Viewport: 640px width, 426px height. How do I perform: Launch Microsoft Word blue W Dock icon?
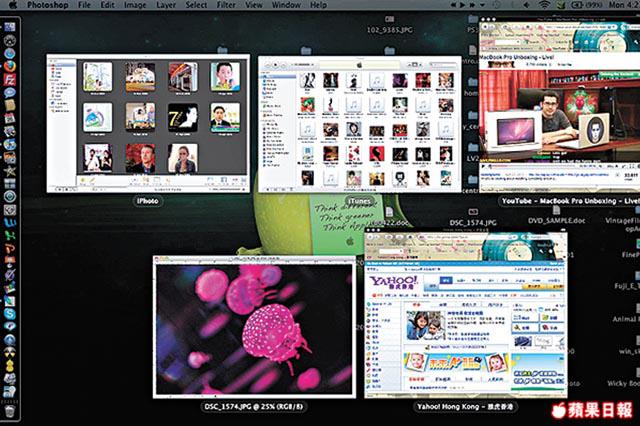9,223
